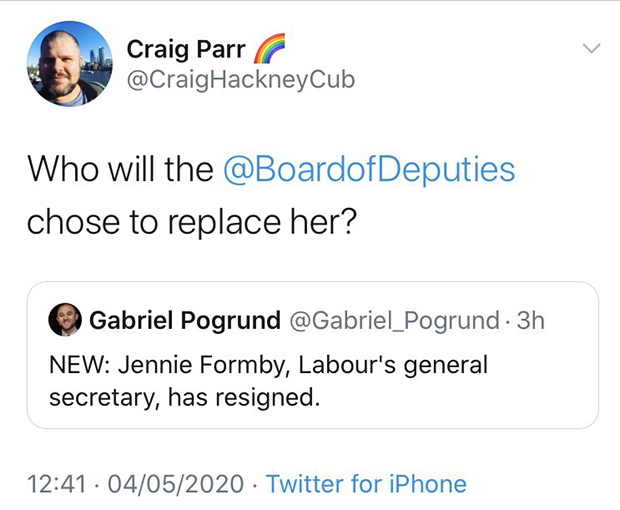Click the quoted tweet's 3h timestamp

(529, 320)
